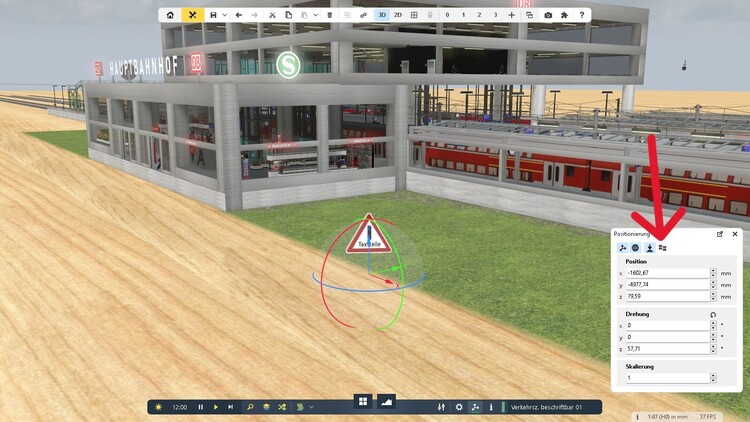Add a new camera with plus icon
The width and height of the screenshot is (750, 422).
pos(511,15)
